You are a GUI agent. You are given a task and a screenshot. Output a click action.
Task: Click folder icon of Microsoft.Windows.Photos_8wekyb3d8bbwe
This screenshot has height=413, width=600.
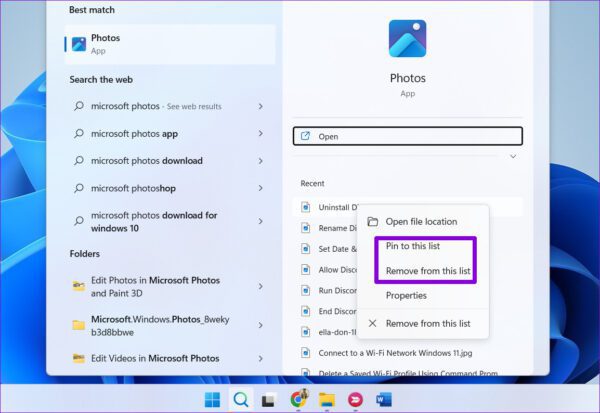(79, 325)
